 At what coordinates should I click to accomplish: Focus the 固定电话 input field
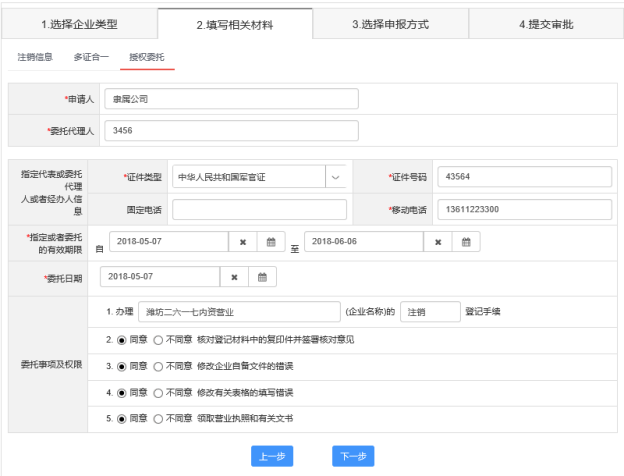click(x=259, y=210)
